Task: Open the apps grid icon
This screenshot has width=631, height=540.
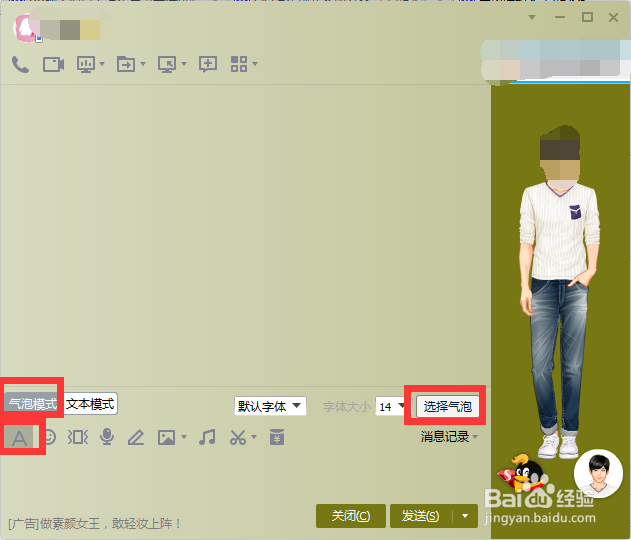Action: point(239,64)
